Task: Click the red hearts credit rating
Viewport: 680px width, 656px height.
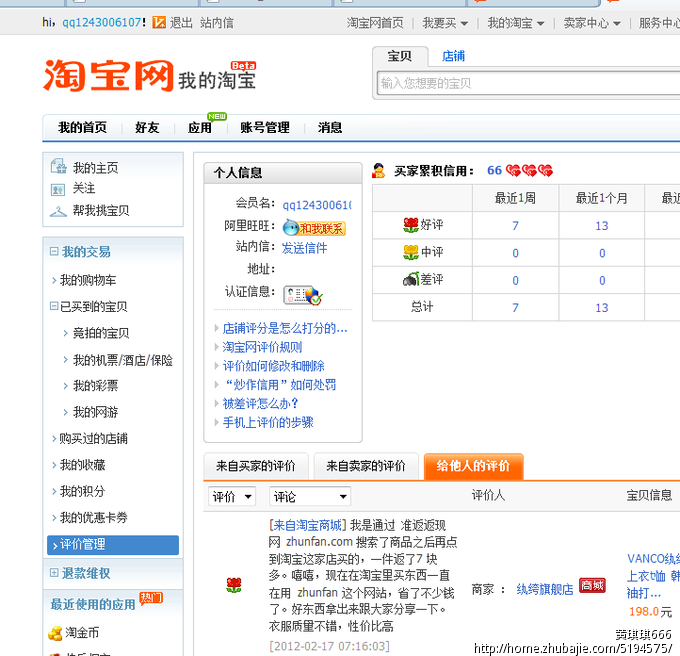Action: 529,170
